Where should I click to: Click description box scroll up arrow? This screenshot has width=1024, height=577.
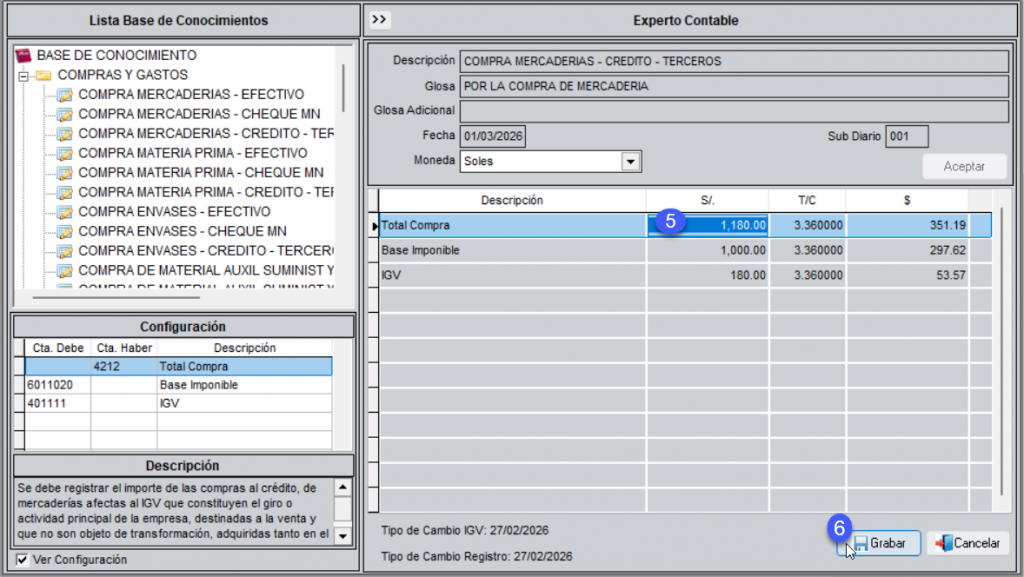343,488
